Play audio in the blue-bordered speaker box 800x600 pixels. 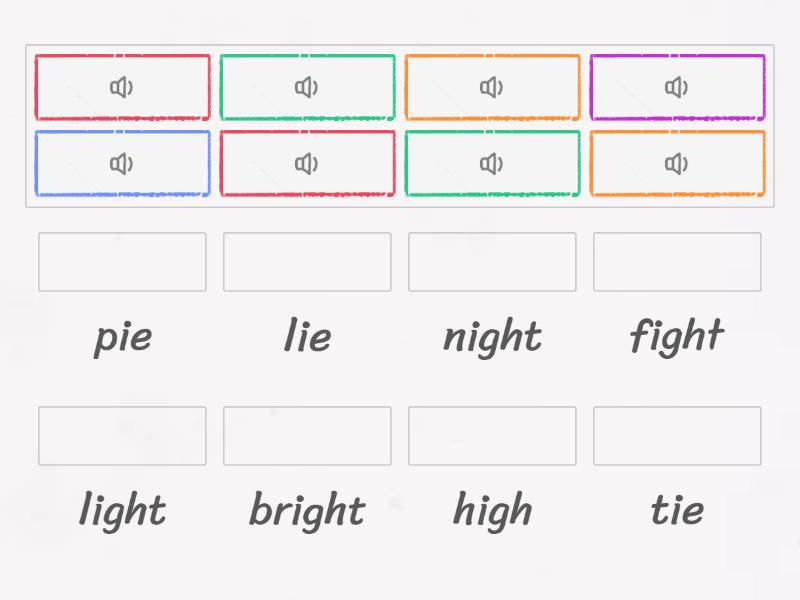pos(122,163)
